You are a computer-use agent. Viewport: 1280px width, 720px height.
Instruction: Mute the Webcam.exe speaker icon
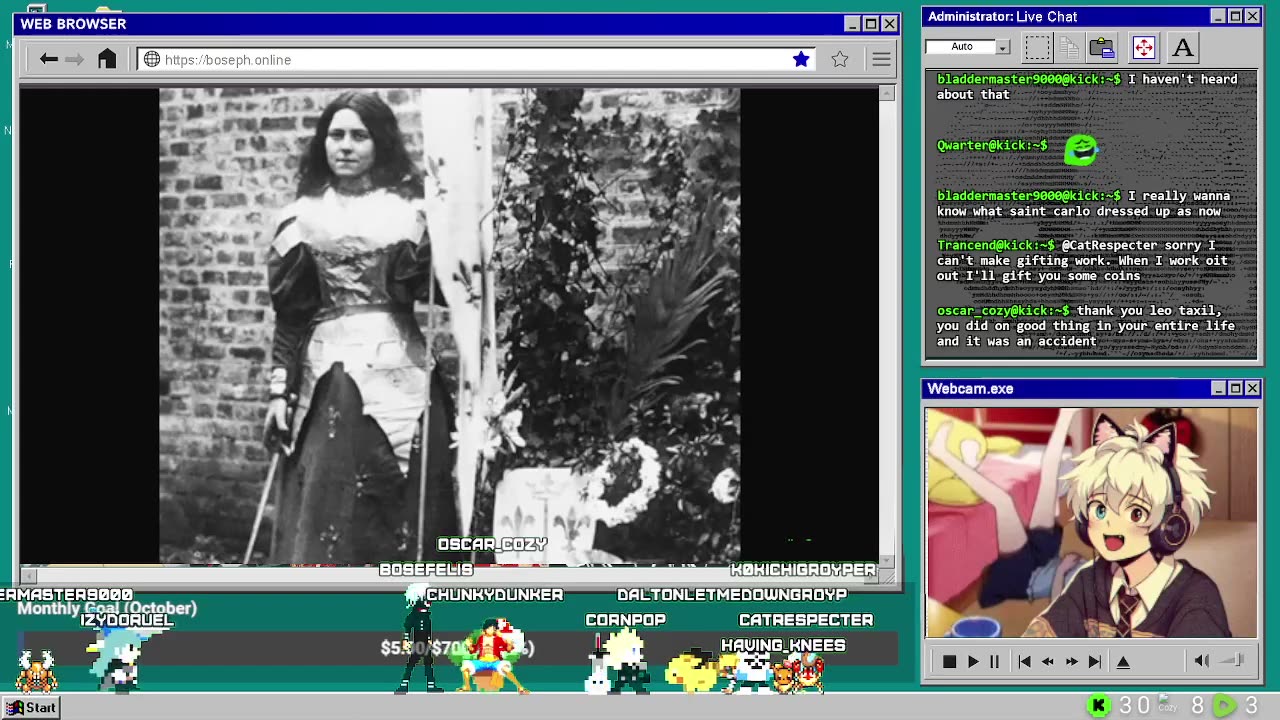tap(1202, 660)
